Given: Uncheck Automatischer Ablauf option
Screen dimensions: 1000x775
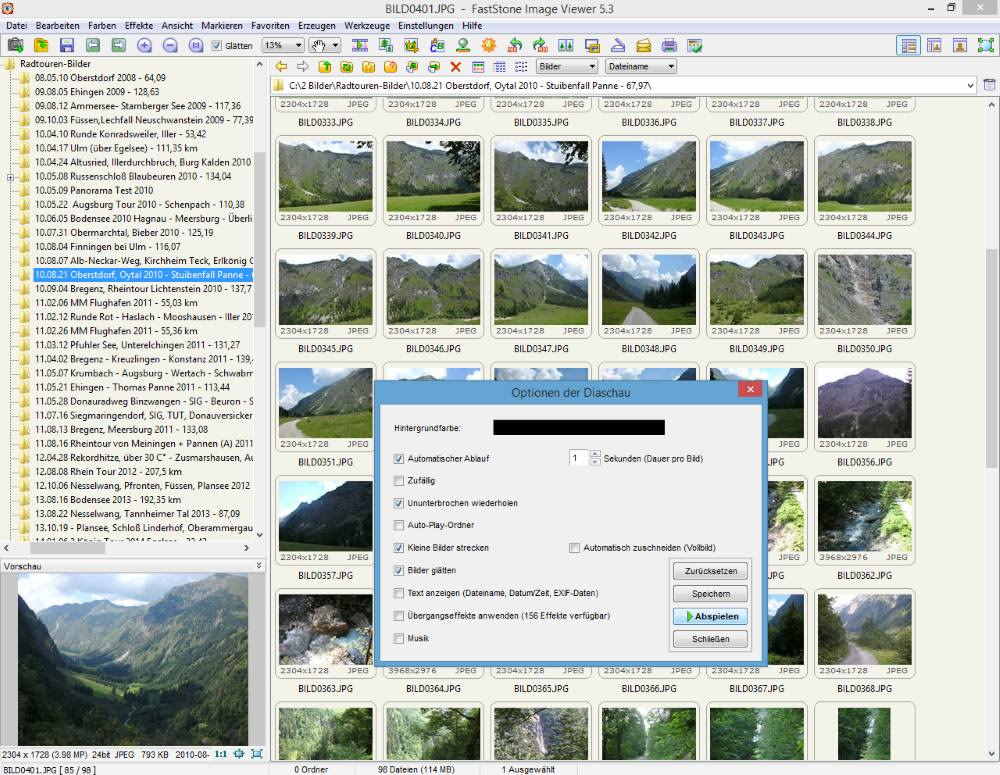Looking at the screenshot, I should click(x=400, y=459).
